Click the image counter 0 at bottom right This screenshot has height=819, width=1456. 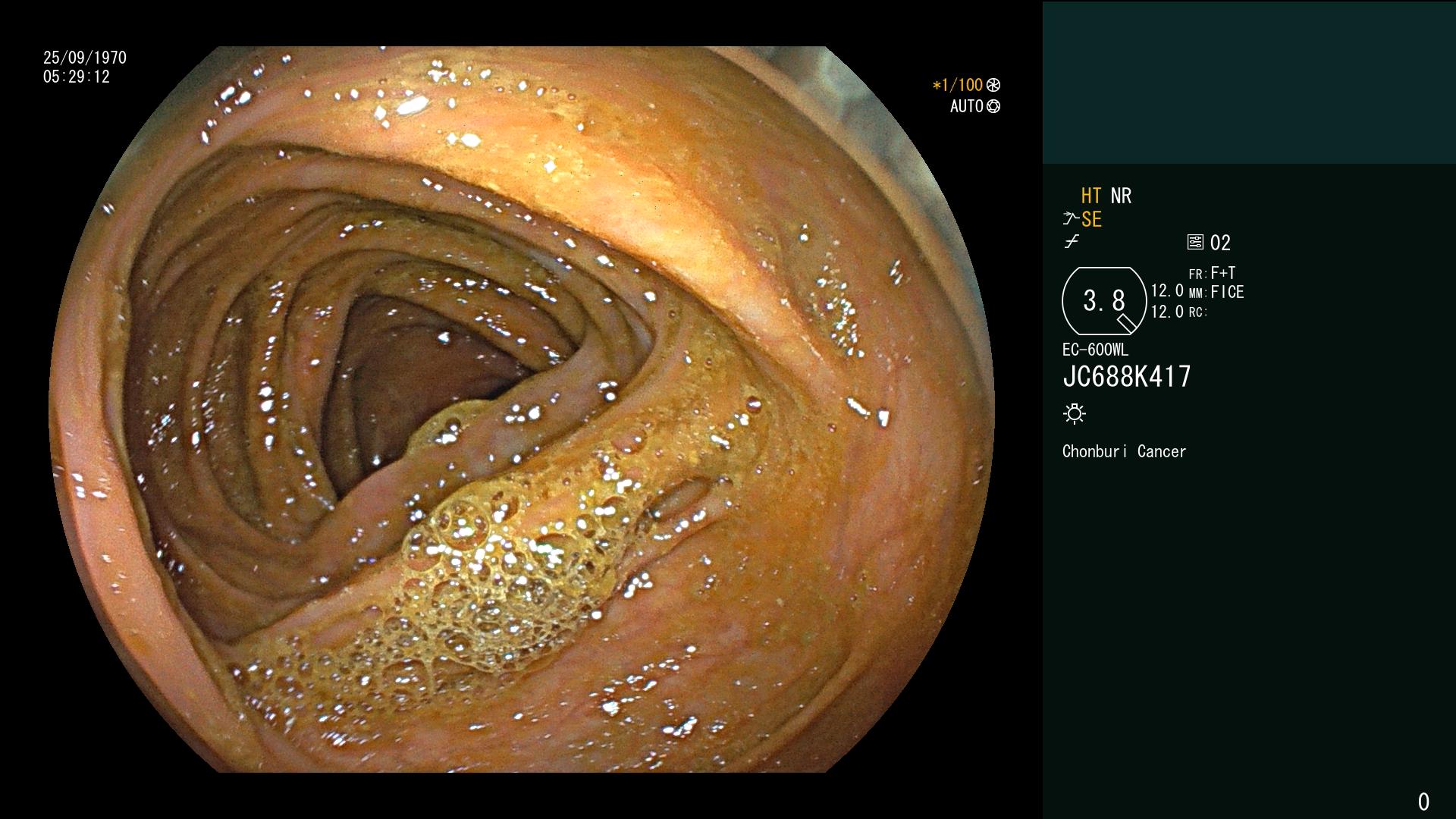point(1423,802)
